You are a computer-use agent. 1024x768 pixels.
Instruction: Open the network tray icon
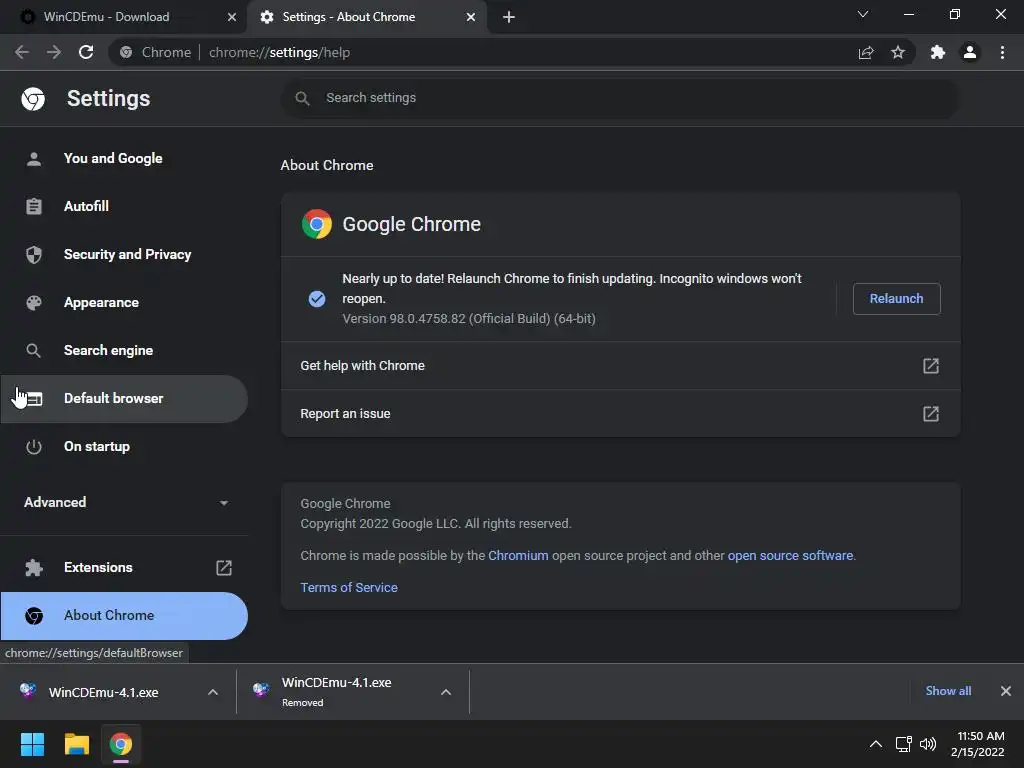(904, 744)
